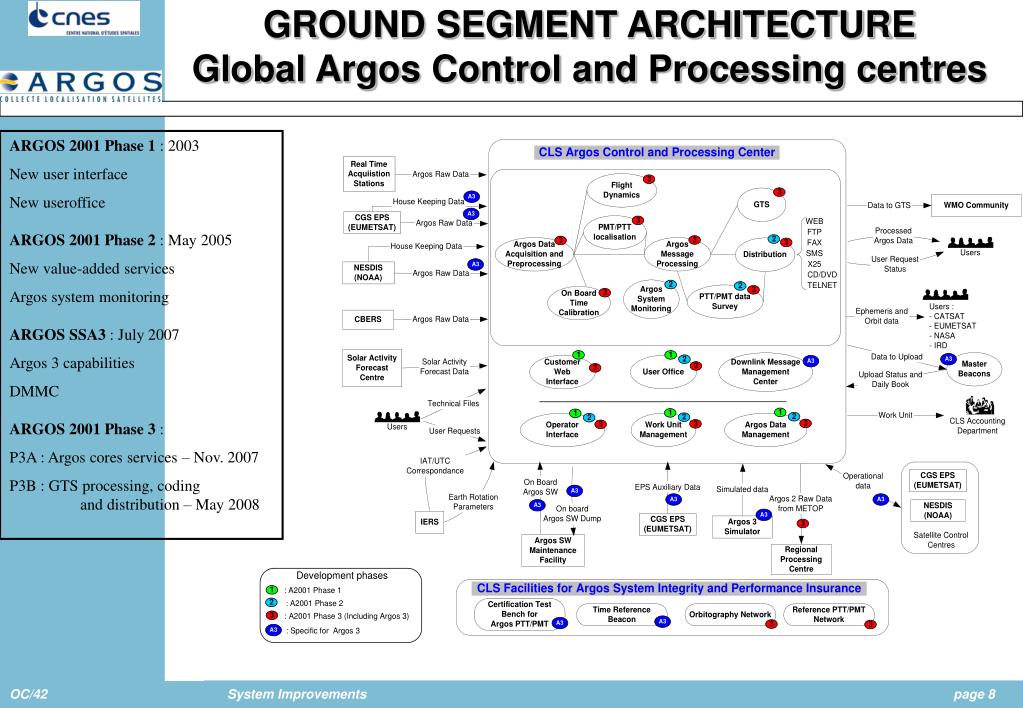
Task: Click the 'DMMC' line in left panel
Action: pos(34,392)
